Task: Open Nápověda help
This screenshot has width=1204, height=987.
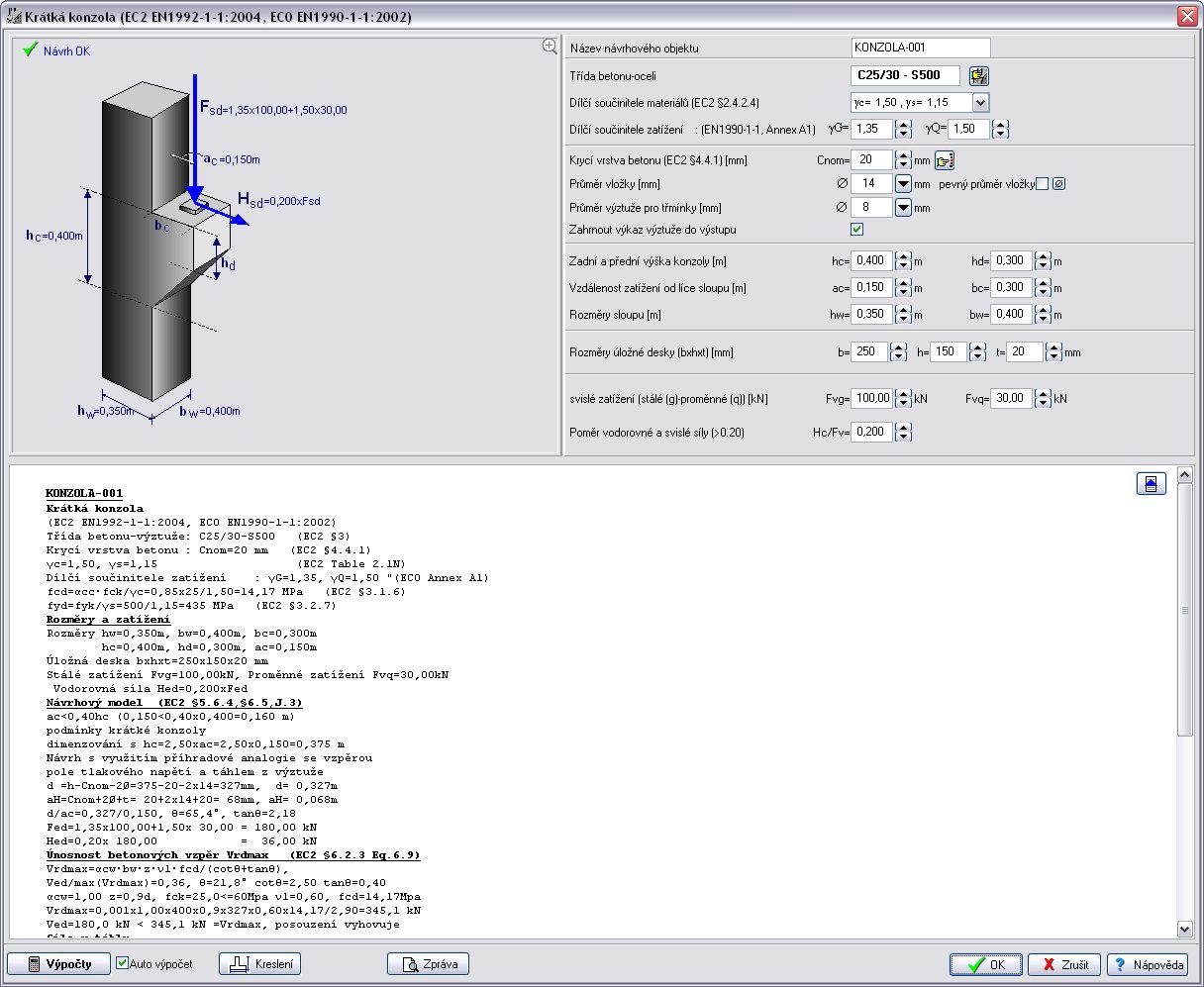Action: pos(1147,964)
